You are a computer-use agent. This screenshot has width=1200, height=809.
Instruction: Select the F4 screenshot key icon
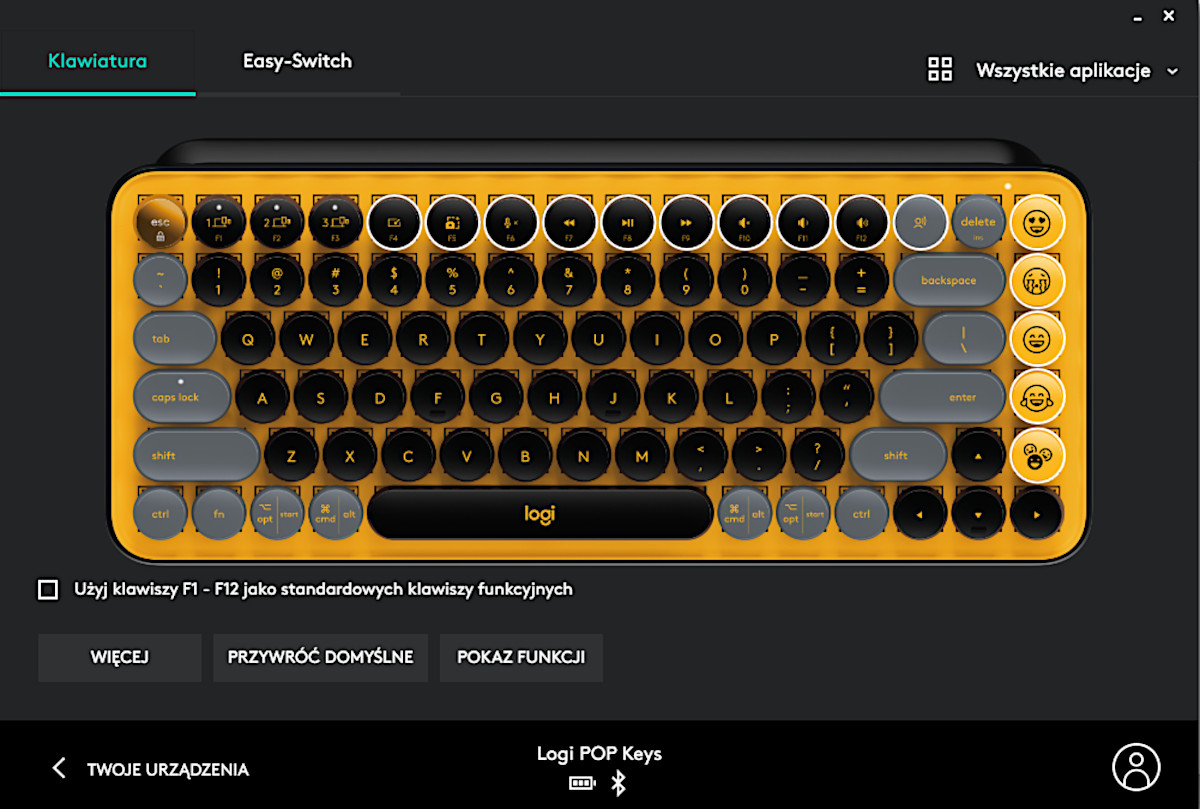[x=394, y=221]
